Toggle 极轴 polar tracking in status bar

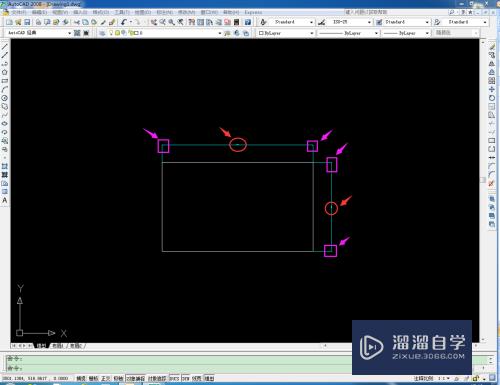pos(118,379)
